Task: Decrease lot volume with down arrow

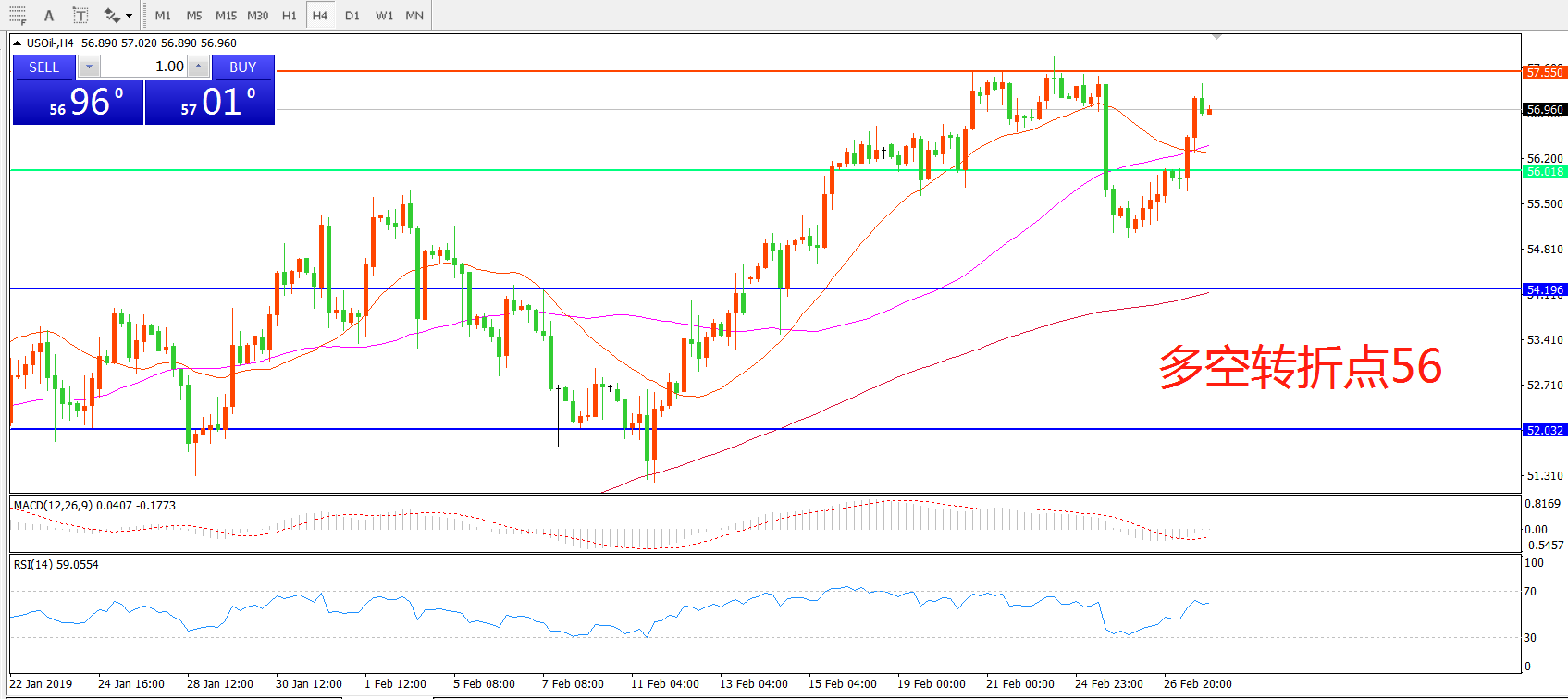Action: (89, 67)
